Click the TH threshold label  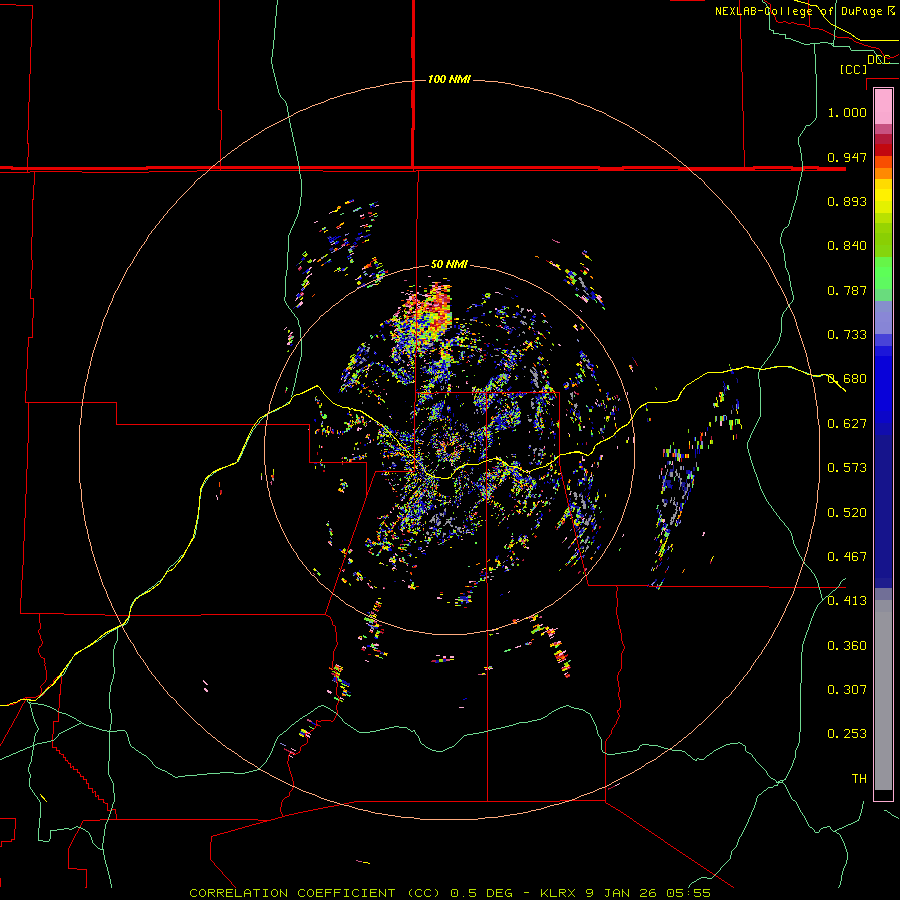click(859, 779)
